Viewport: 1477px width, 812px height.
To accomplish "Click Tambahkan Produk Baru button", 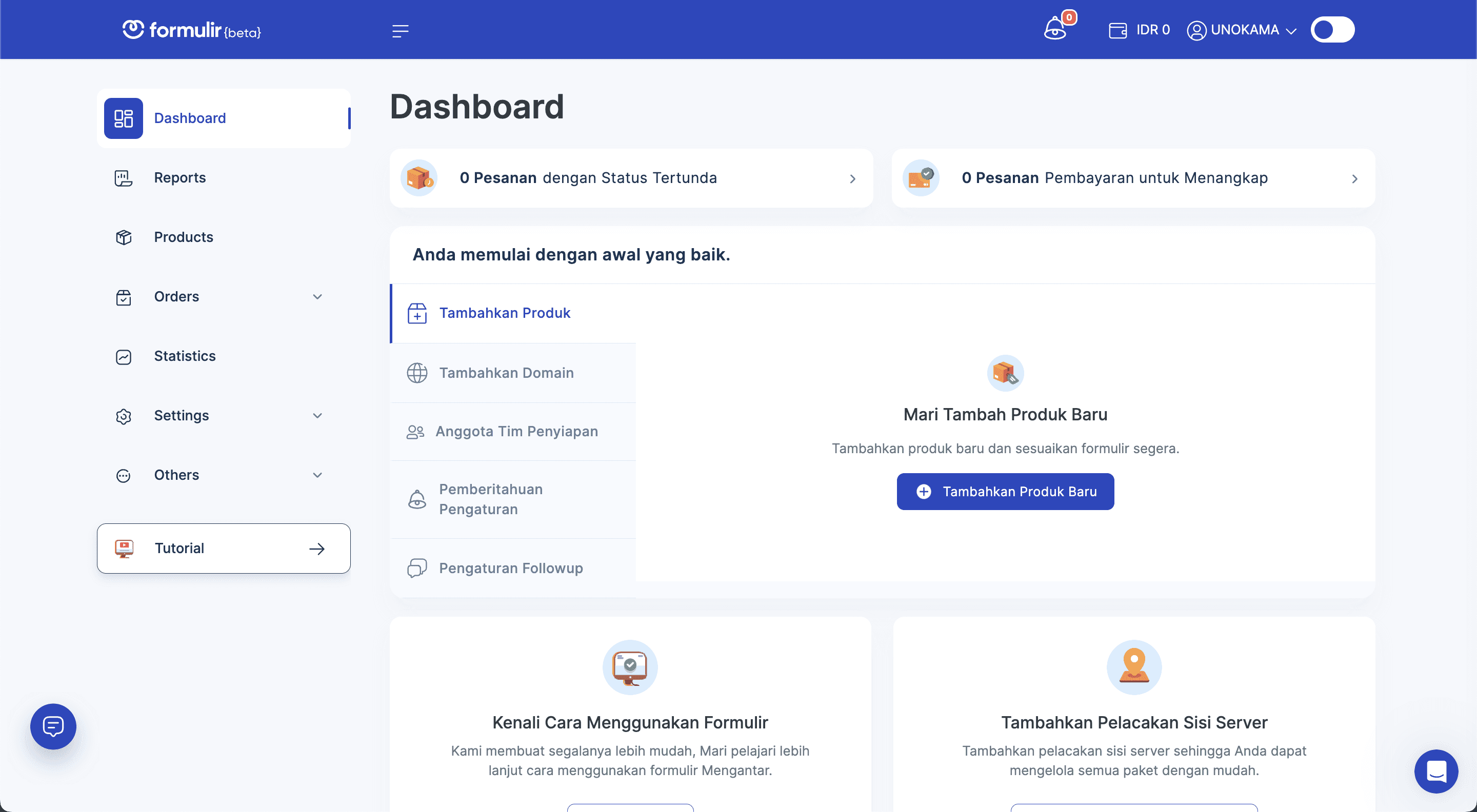I will (x=1005, y=492).
